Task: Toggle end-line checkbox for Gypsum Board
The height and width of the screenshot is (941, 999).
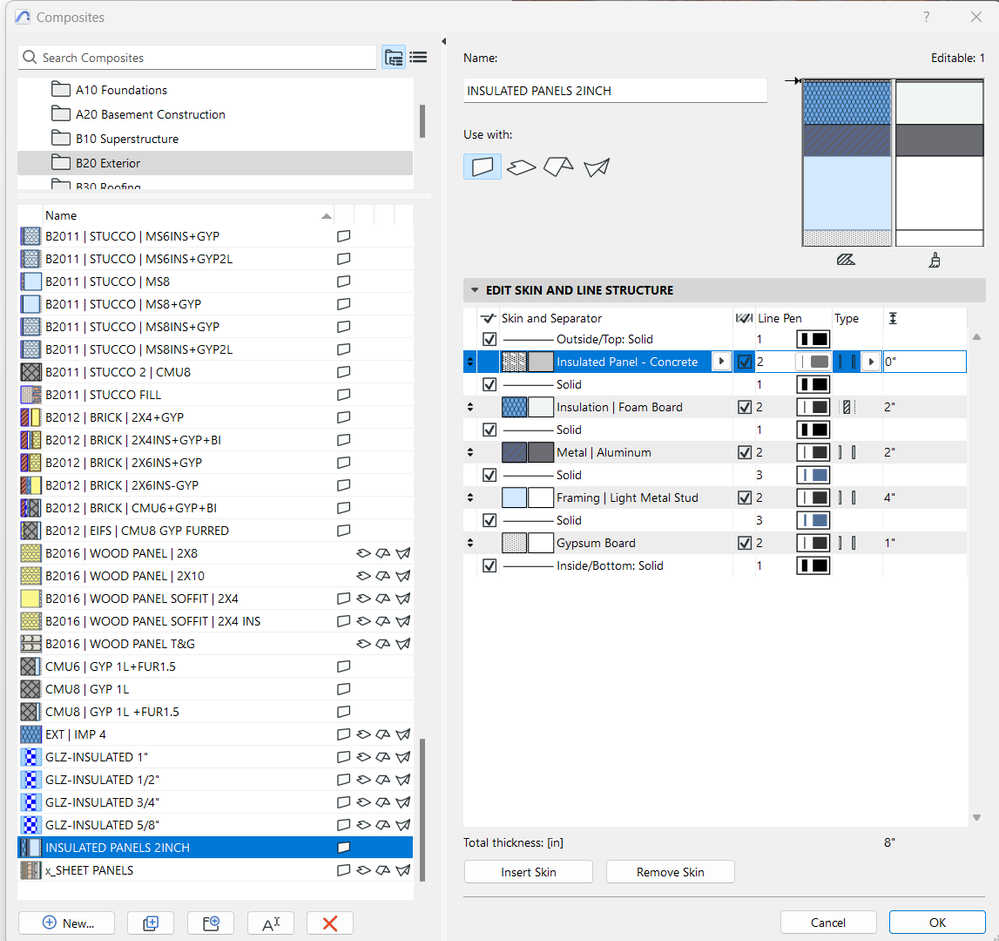Action: tap(744, 543)
